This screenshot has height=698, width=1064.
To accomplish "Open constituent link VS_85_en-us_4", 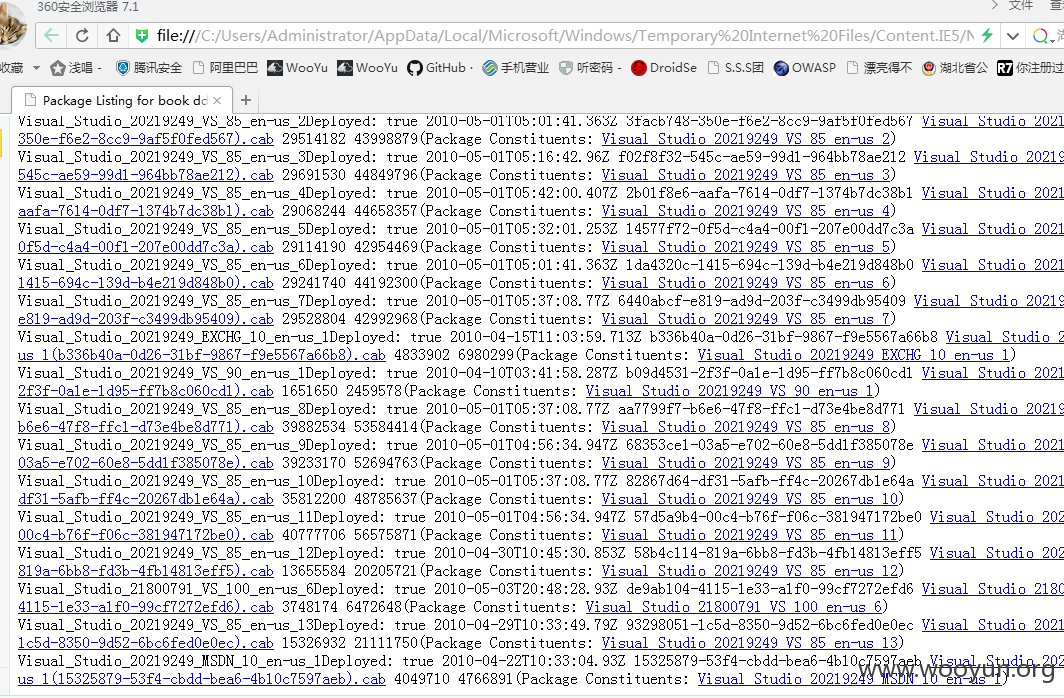I will [745, 211].
